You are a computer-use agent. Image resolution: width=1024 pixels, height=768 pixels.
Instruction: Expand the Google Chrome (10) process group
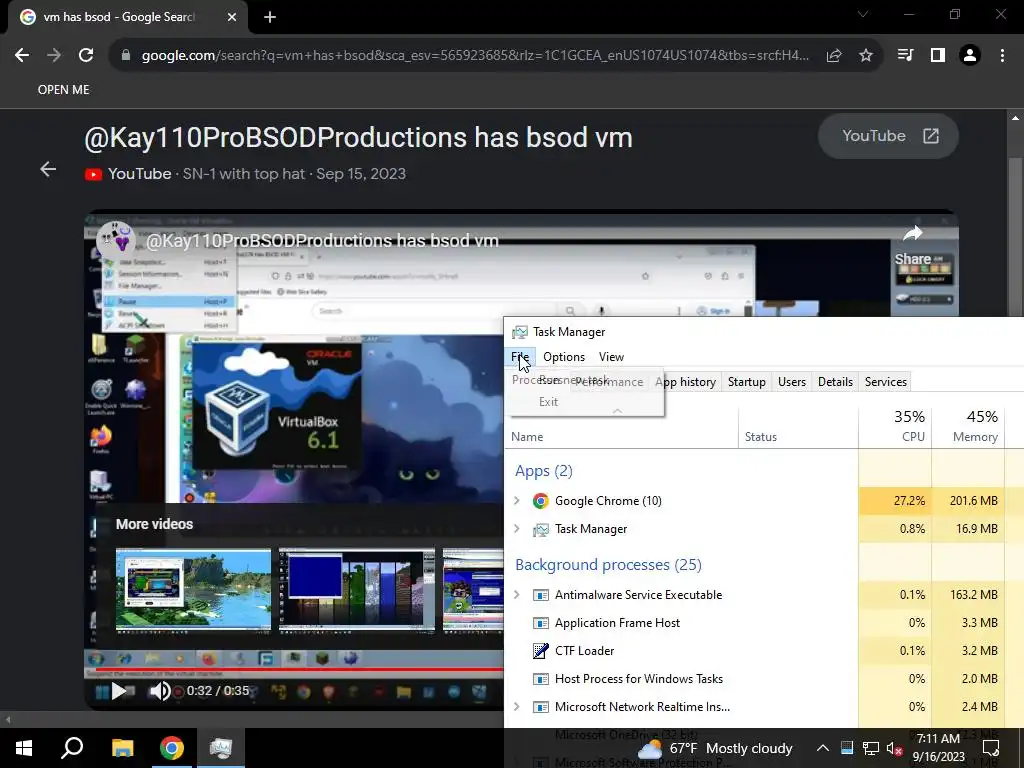517,500
